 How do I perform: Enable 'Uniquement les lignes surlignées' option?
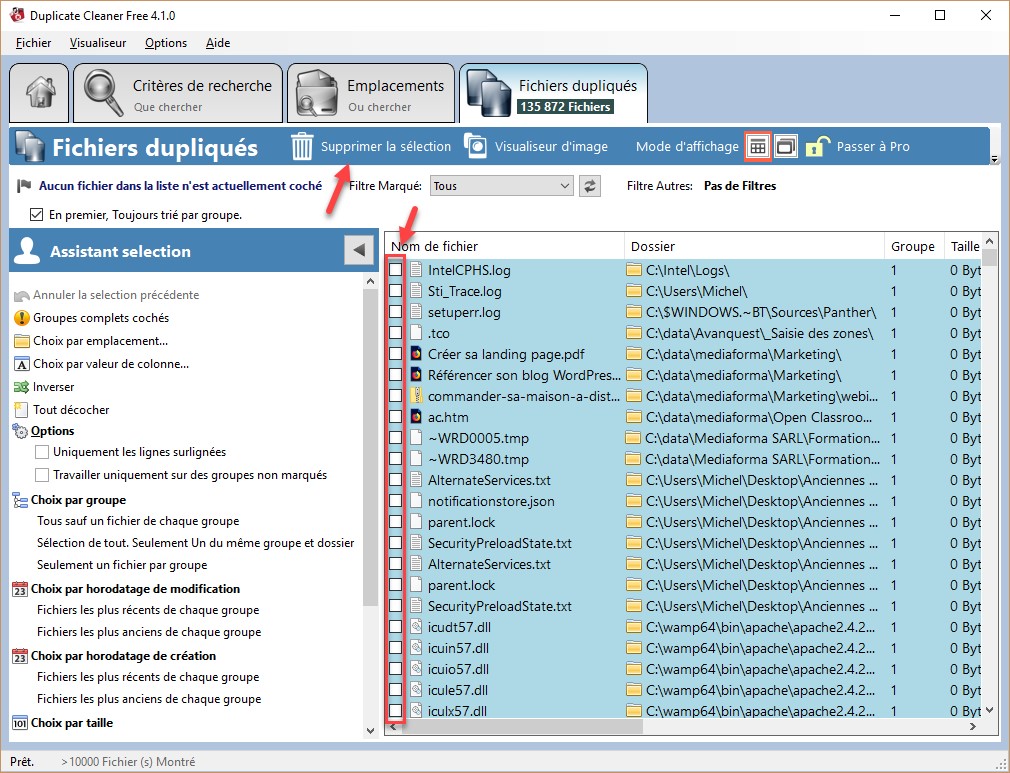tap(42, 452)
